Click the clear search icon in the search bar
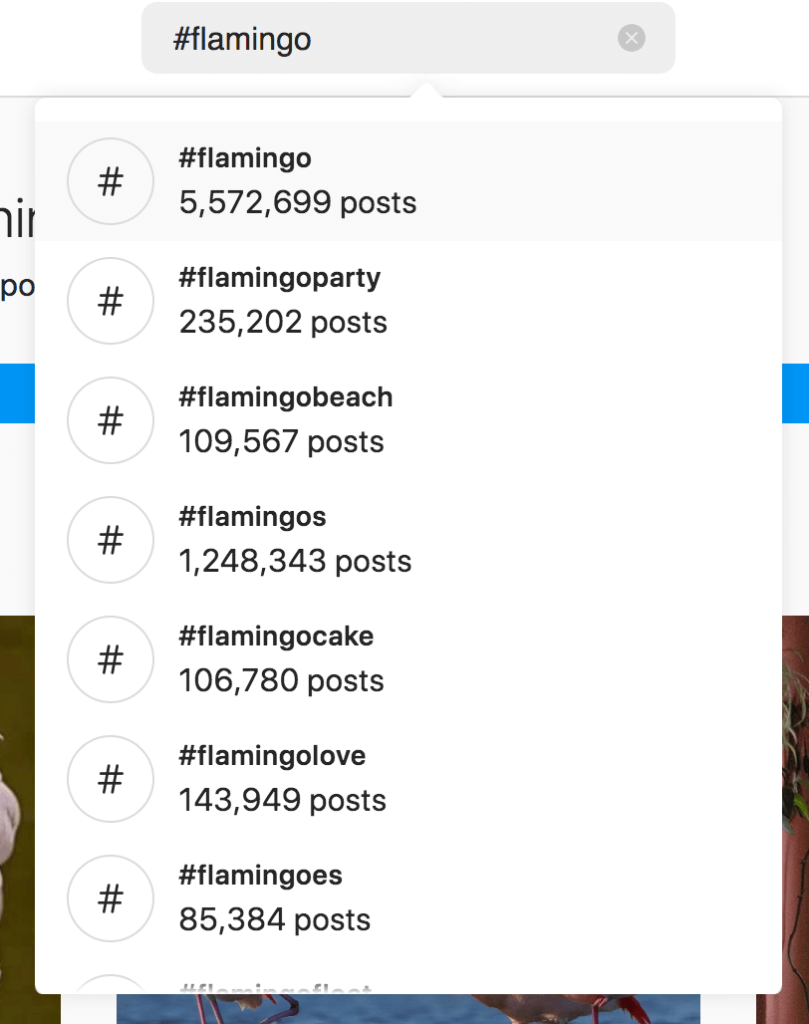Viewport: 809px width, 1024px height. tap(631, 38)
